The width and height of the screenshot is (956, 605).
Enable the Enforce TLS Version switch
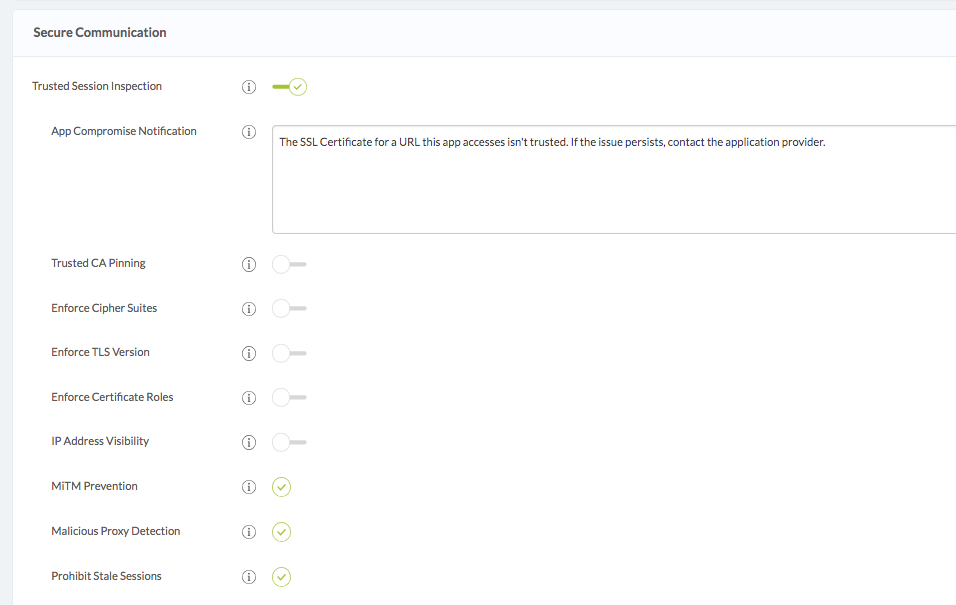coord(287,353)
